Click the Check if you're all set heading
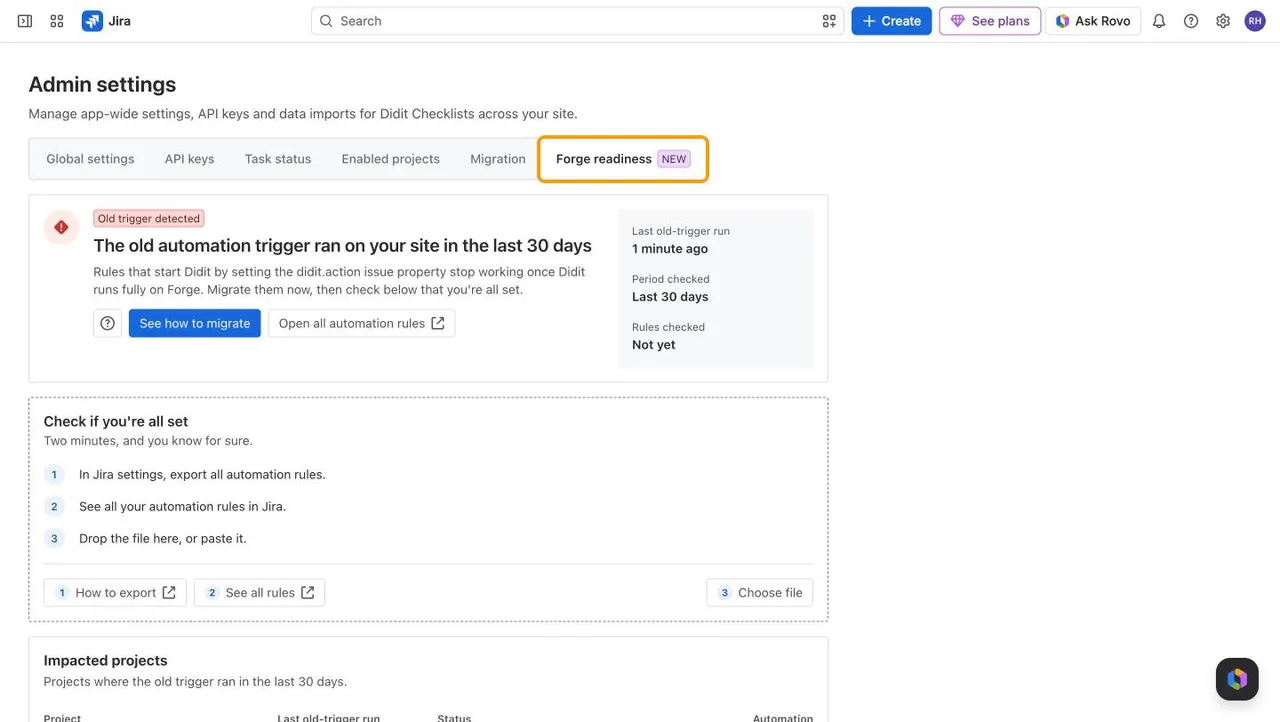The image size is (1280, 722). click(116, 421)
